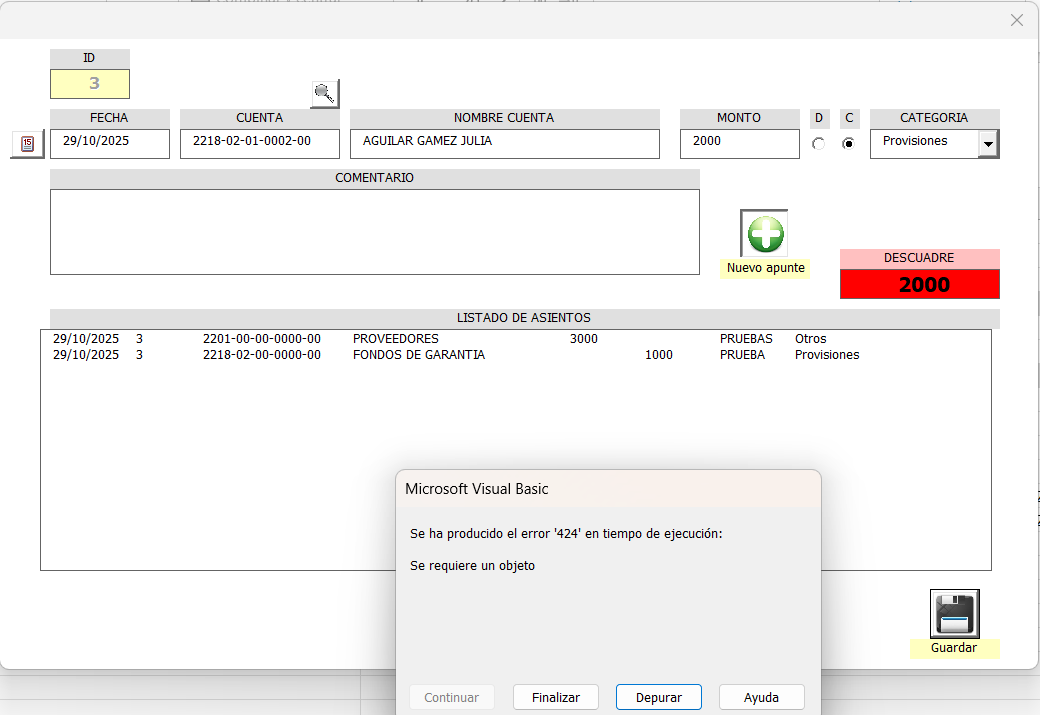Click inside the COMENTARIO text box
This screenshot has width=1040, height=715.
[375, 231]
